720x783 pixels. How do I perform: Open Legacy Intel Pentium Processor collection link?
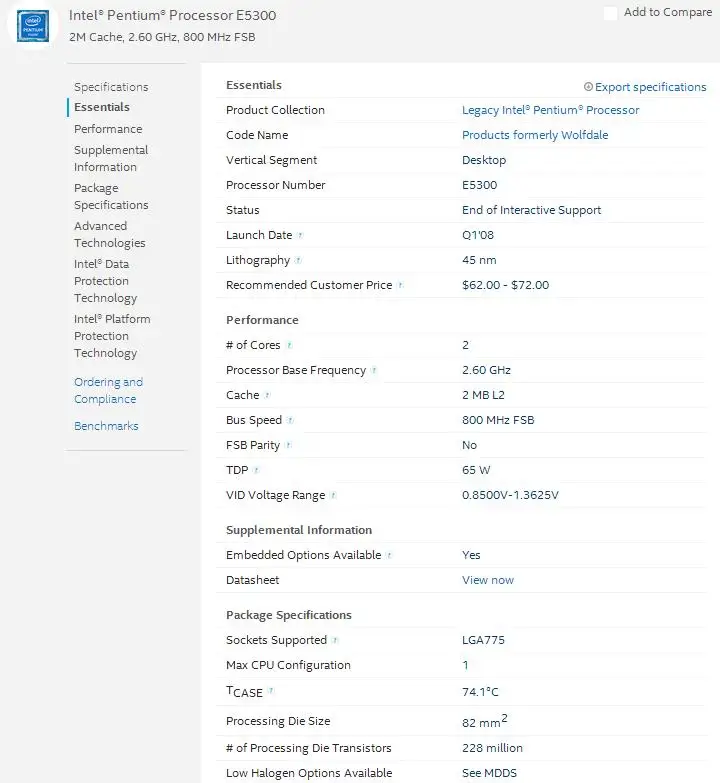(x=550, y=110)
